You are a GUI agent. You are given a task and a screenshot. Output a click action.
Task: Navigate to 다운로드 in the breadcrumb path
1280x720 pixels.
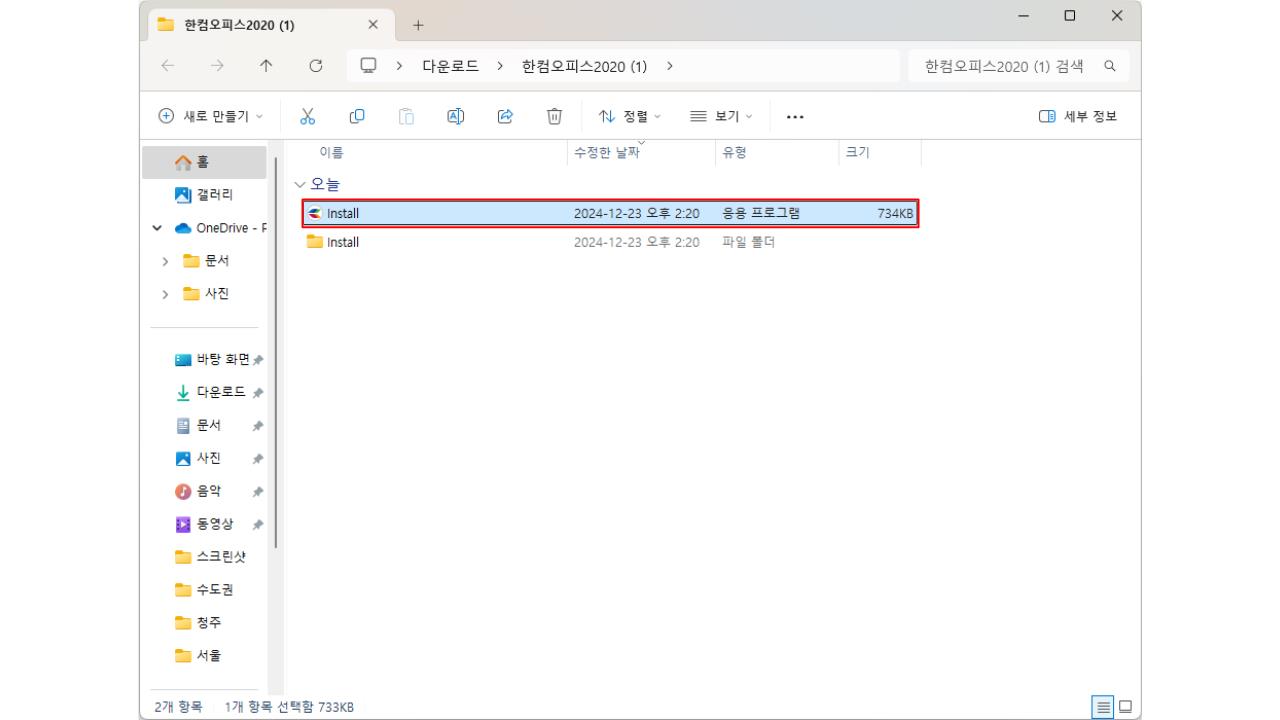coord(452,64)
